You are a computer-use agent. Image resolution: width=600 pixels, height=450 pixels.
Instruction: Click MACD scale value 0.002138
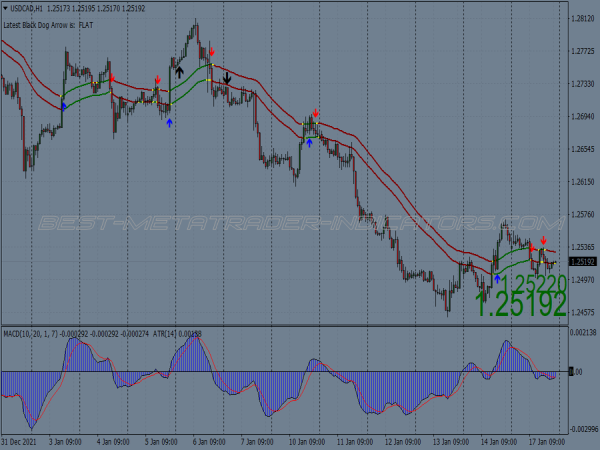(583, 332)
